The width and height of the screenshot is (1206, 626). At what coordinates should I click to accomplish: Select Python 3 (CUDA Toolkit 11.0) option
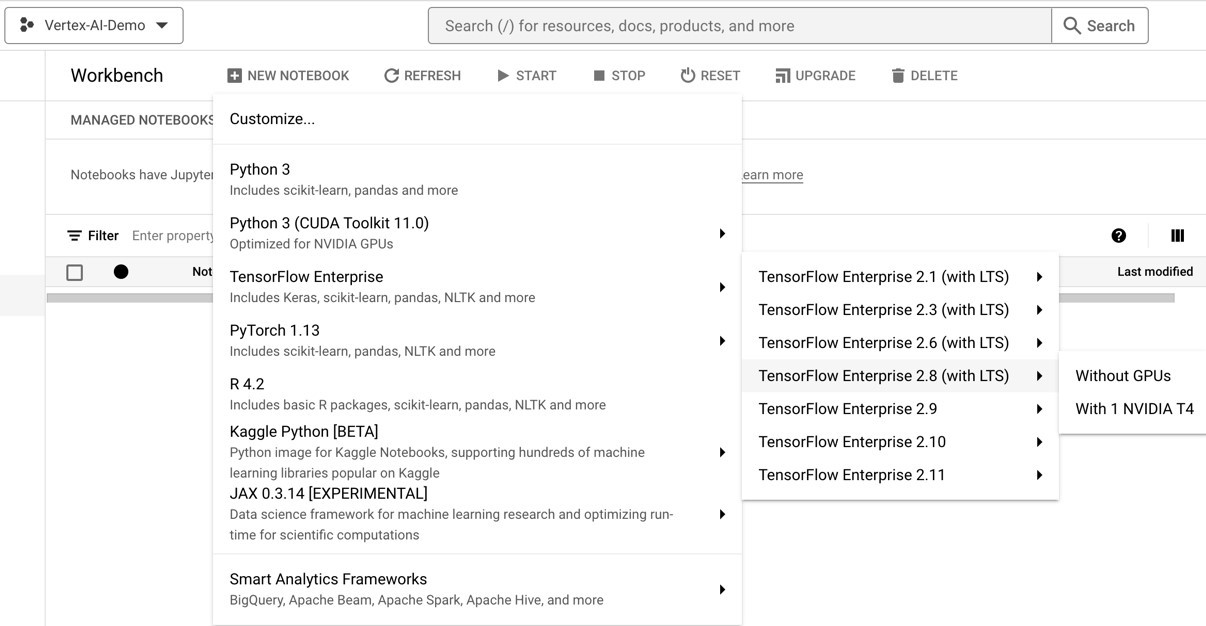pyautogui.click(x=477, y=233)
